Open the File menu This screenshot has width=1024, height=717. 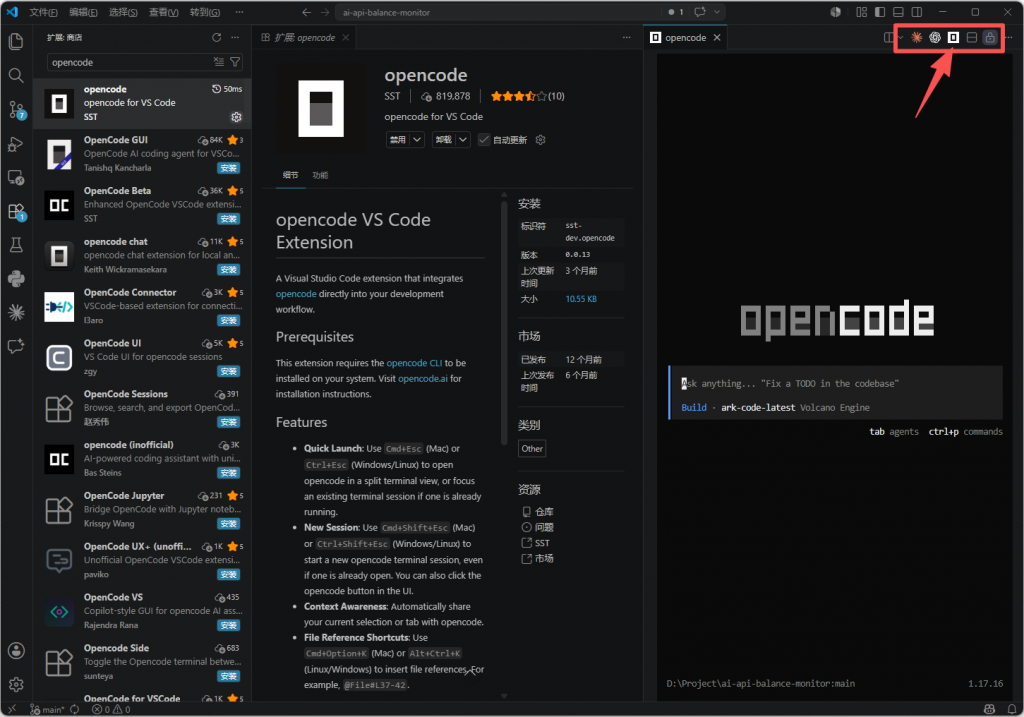[43, 12]
